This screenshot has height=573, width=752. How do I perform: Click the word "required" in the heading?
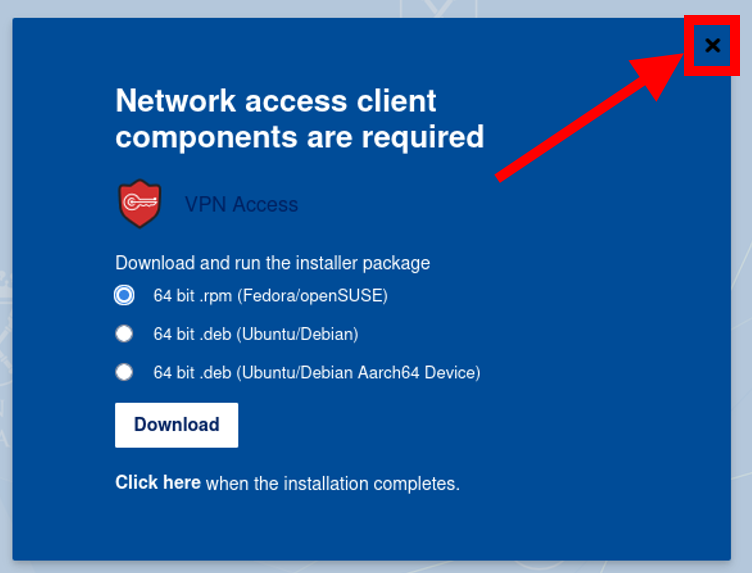click(423, 139)
